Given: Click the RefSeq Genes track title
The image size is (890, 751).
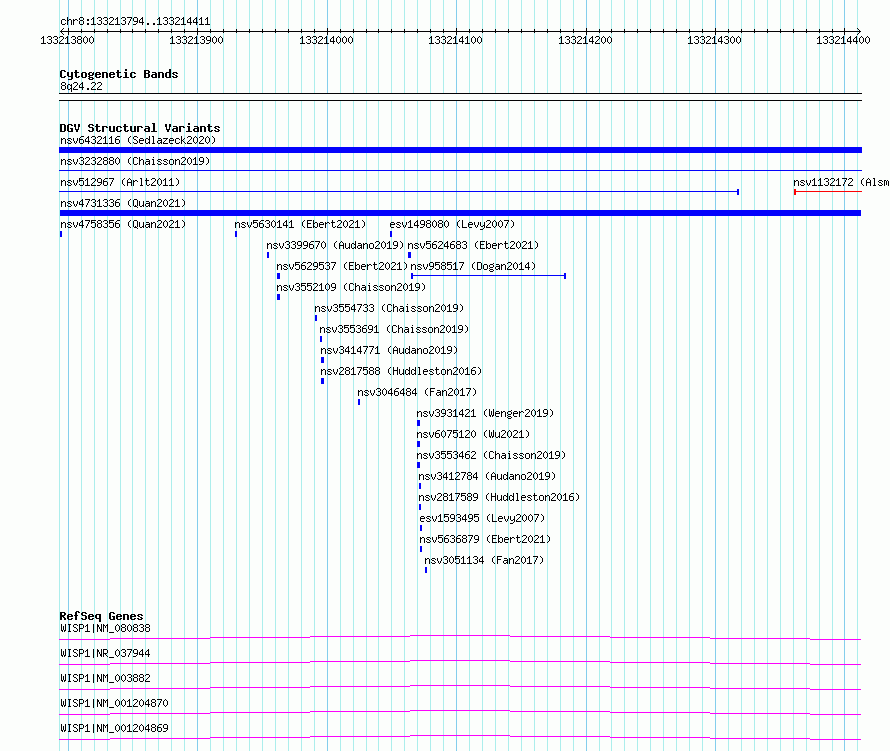Looking at the screenshot, I should tap(102, 616).
